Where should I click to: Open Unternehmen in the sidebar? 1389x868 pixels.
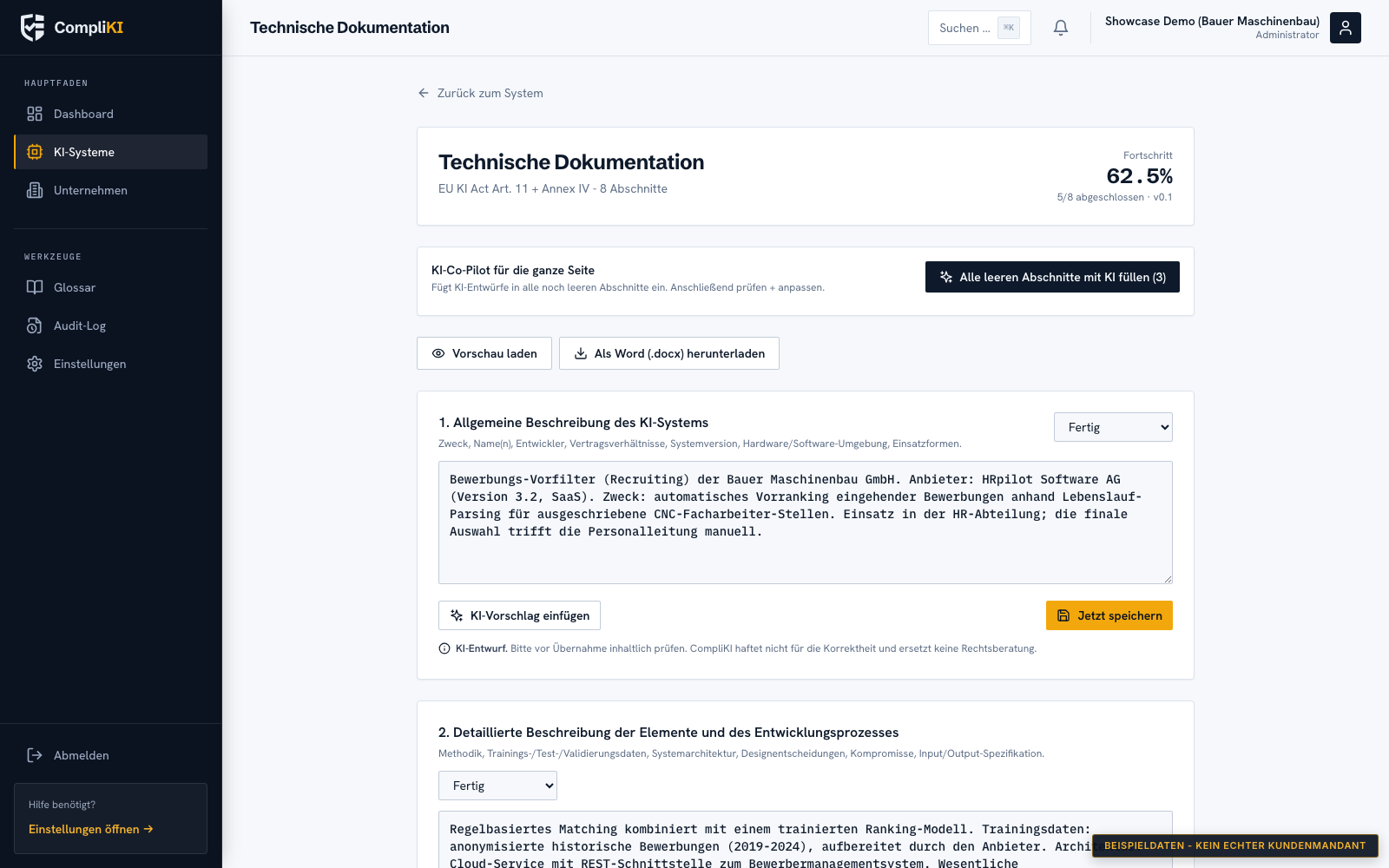[110, 190]
